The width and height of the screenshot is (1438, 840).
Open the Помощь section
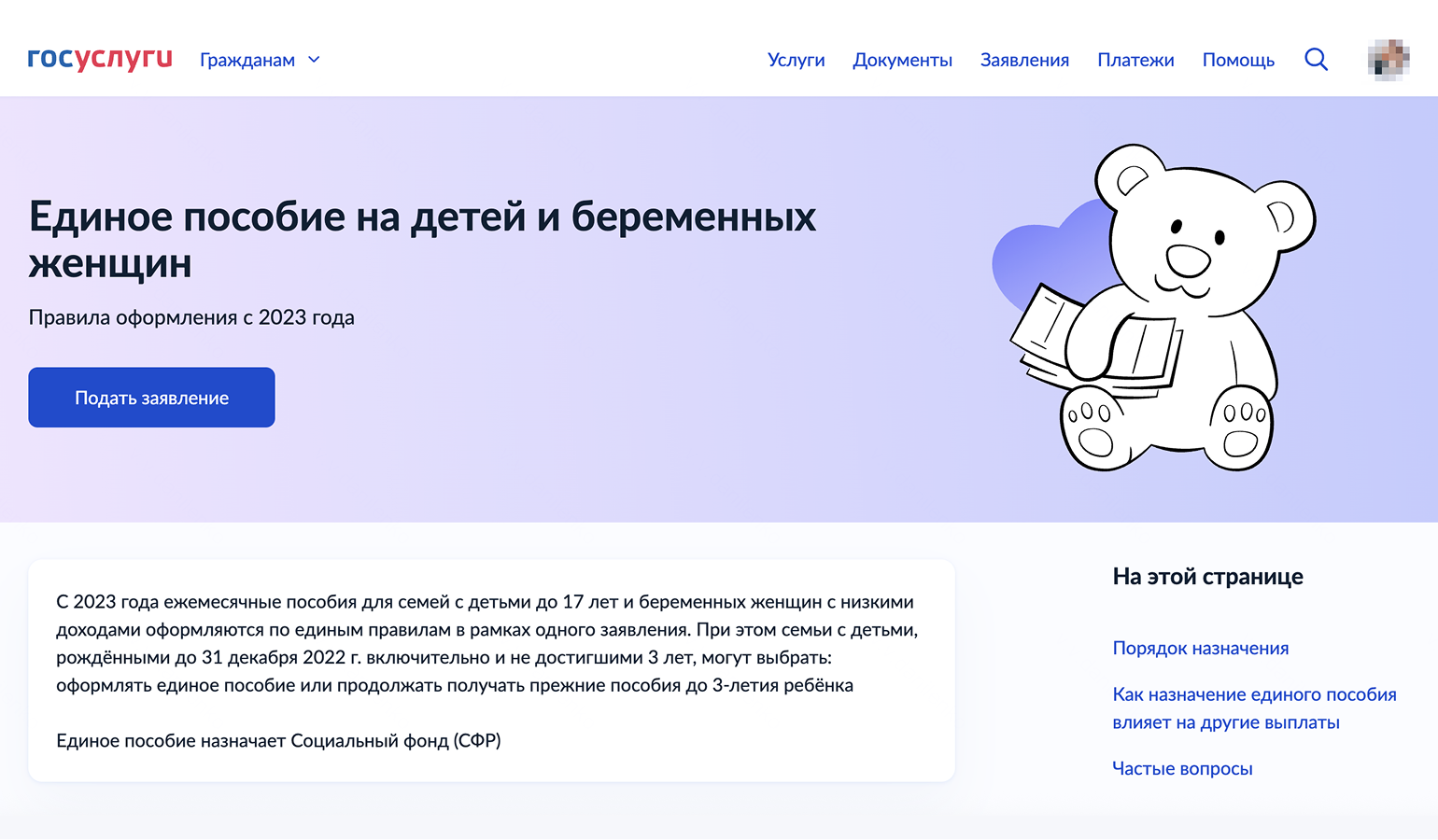click(x=1238, y=60)
